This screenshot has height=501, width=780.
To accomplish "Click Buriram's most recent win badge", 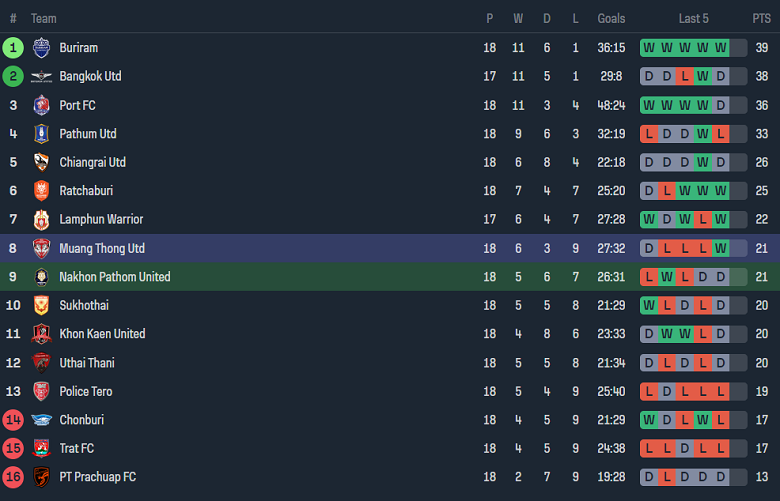I will (x=721, y=48).
